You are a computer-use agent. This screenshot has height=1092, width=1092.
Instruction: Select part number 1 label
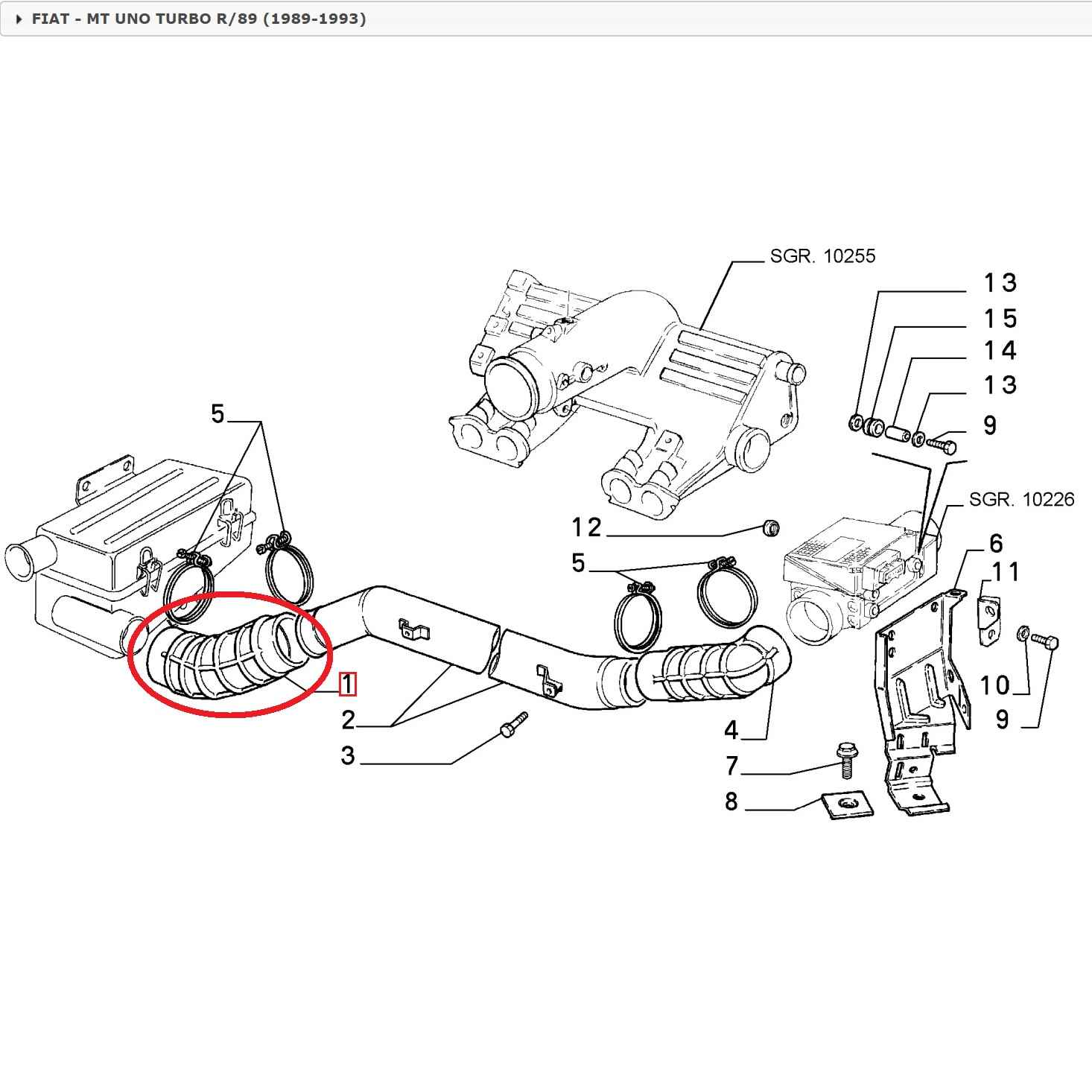click(348, 683)
